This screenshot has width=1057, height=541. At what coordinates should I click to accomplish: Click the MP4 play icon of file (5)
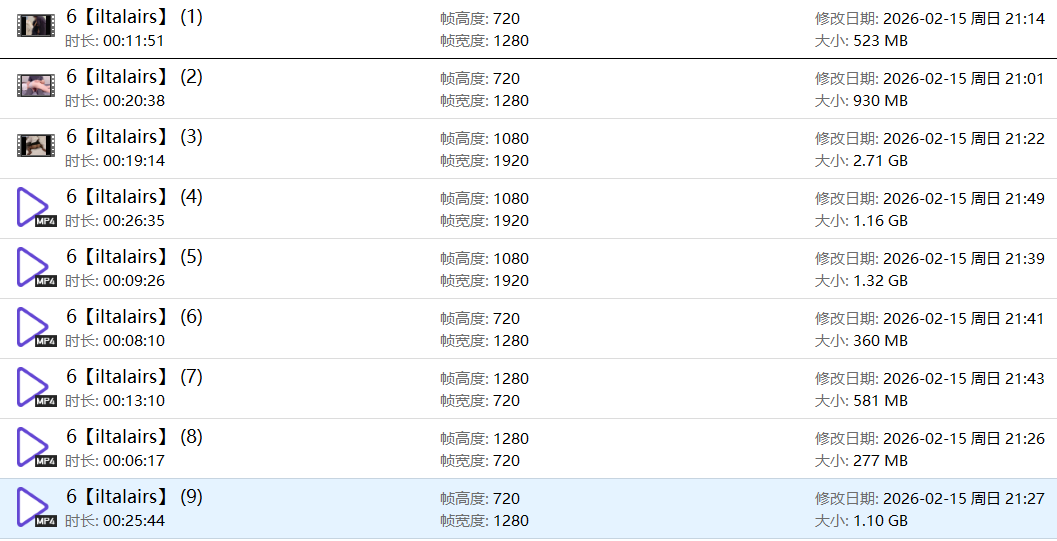[x=34, y=267]
